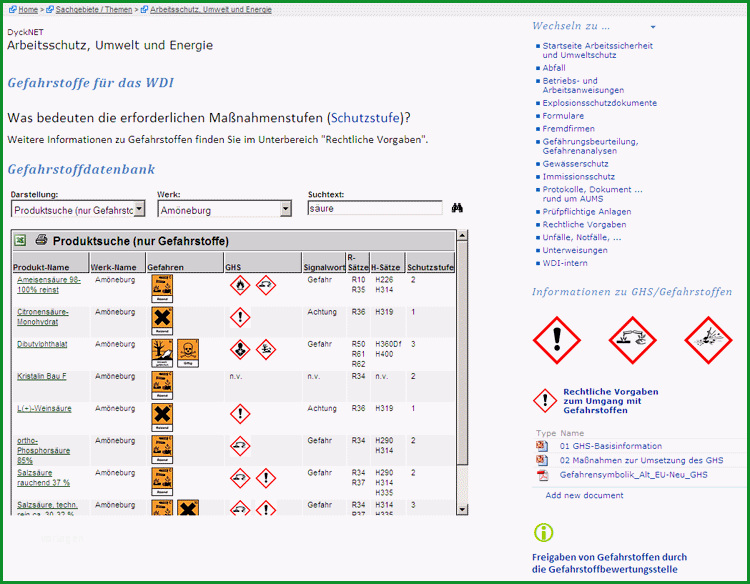This screenshot has width=750, height=584.
Task: Click Home breadcrumb link
Action: tap(28, 10)
